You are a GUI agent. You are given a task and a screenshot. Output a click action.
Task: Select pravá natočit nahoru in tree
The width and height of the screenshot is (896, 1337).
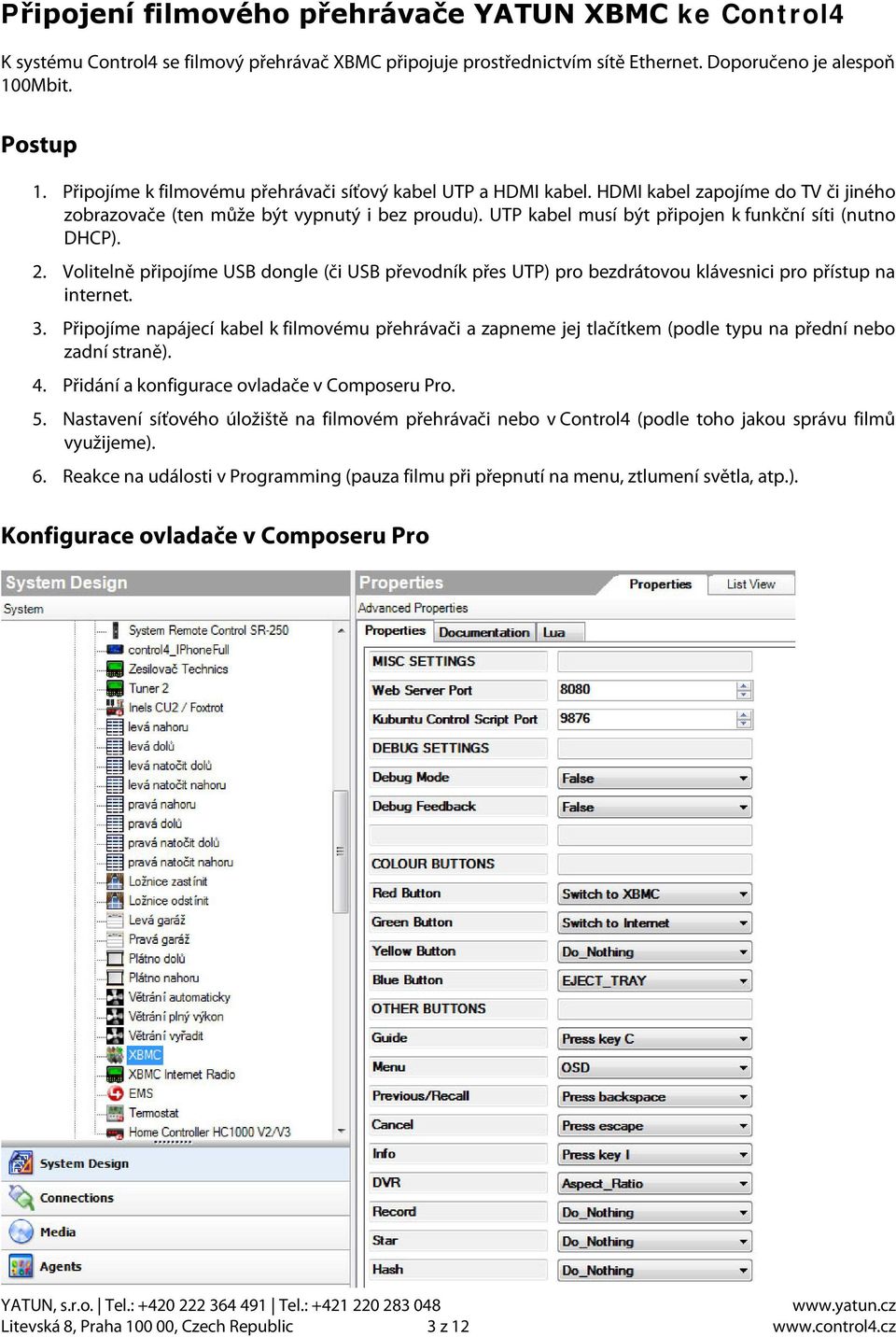[180, 863]
